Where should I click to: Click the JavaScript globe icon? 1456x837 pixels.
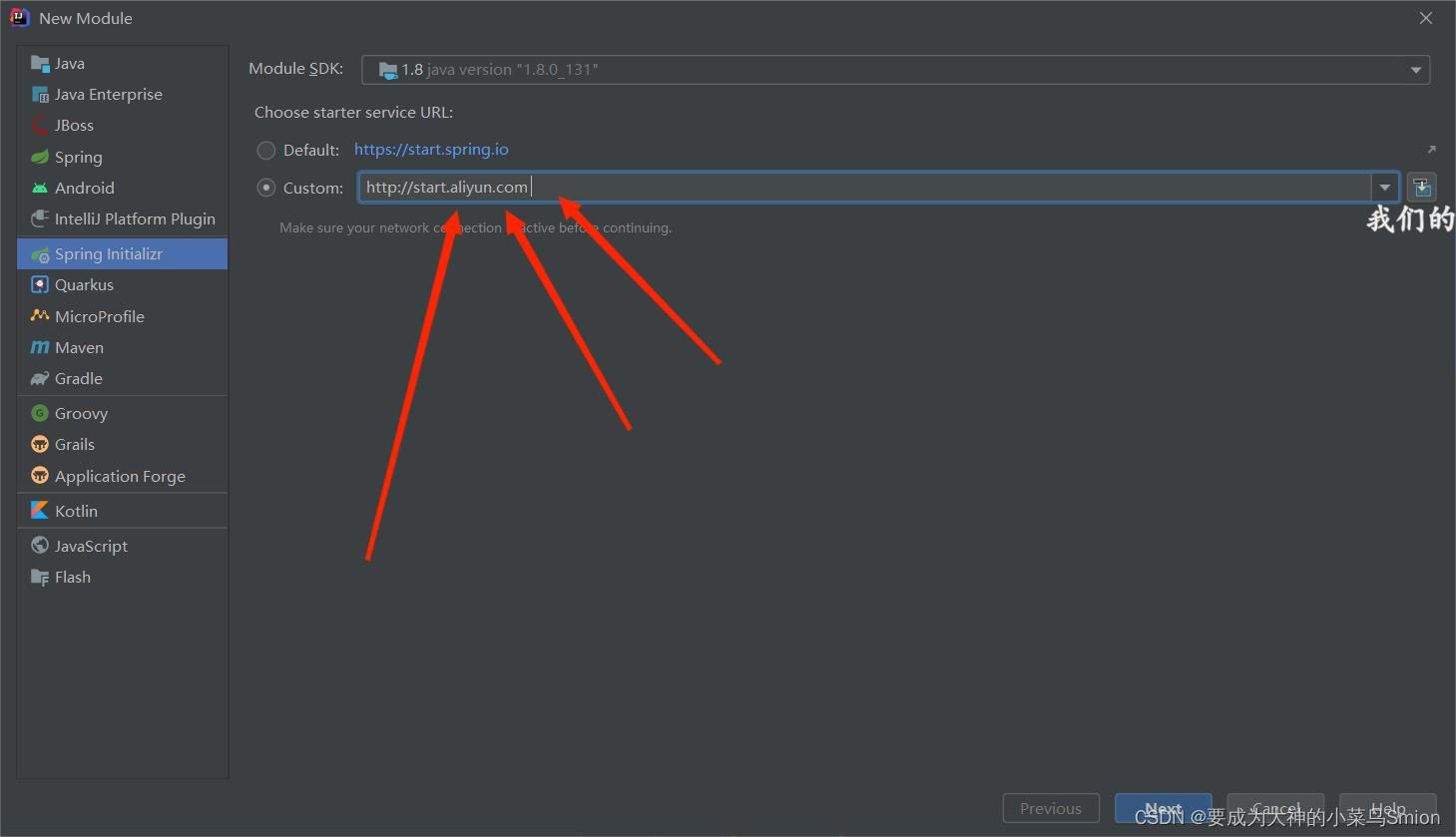pyautogui.click(x=40, y=546)
